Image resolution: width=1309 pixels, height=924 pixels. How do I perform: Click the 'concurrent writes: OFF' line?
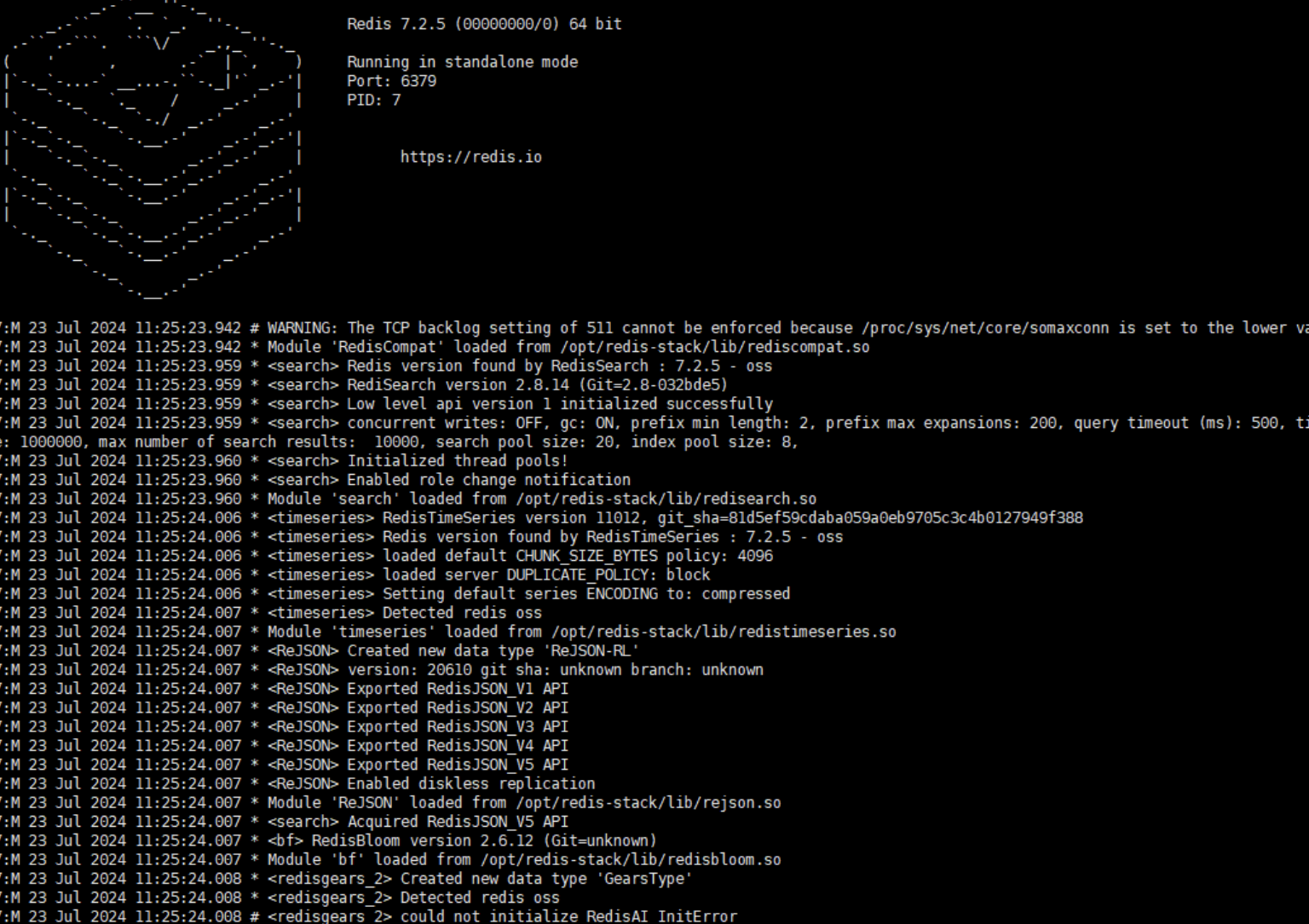coord(654,423)
